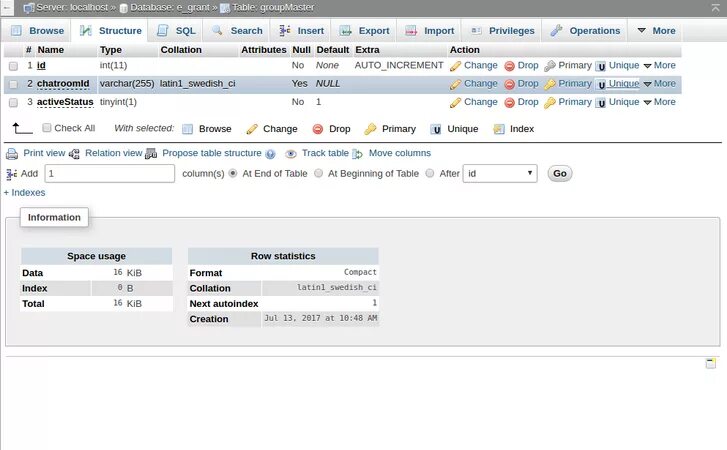The image size is (727, 450).
Task: Click localhost server breadcrumb
Action: pos(72,7)
